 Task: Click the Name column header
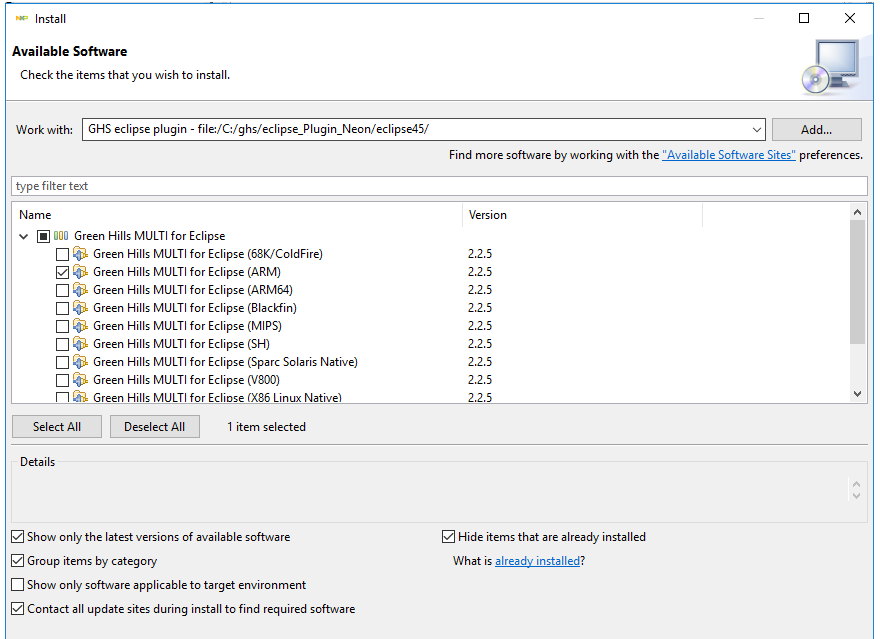[238, 215]
